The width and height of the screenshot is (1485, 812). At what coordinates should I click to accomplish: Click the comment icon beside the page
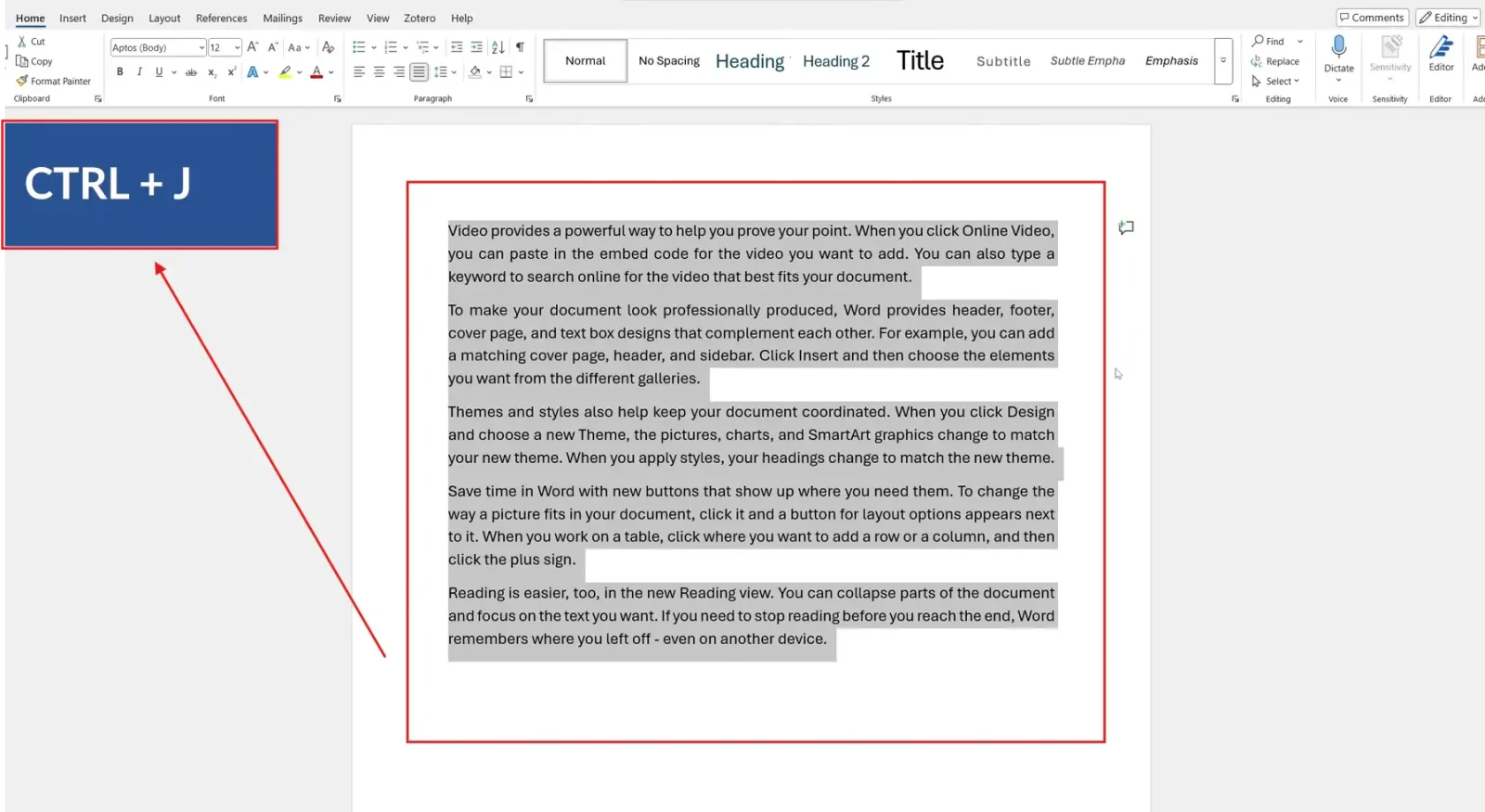click(1126, 227)
